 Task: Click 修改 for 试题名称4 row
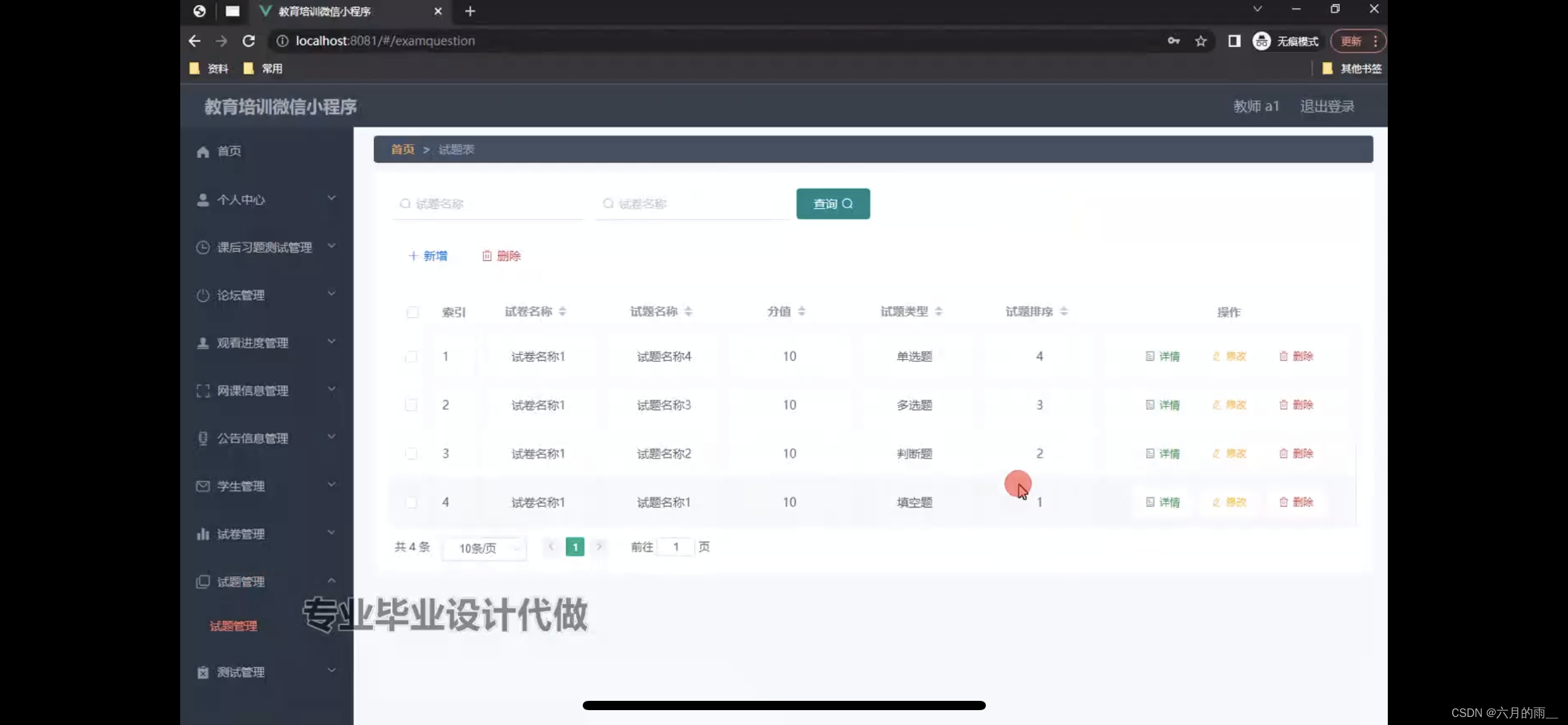1229,356
